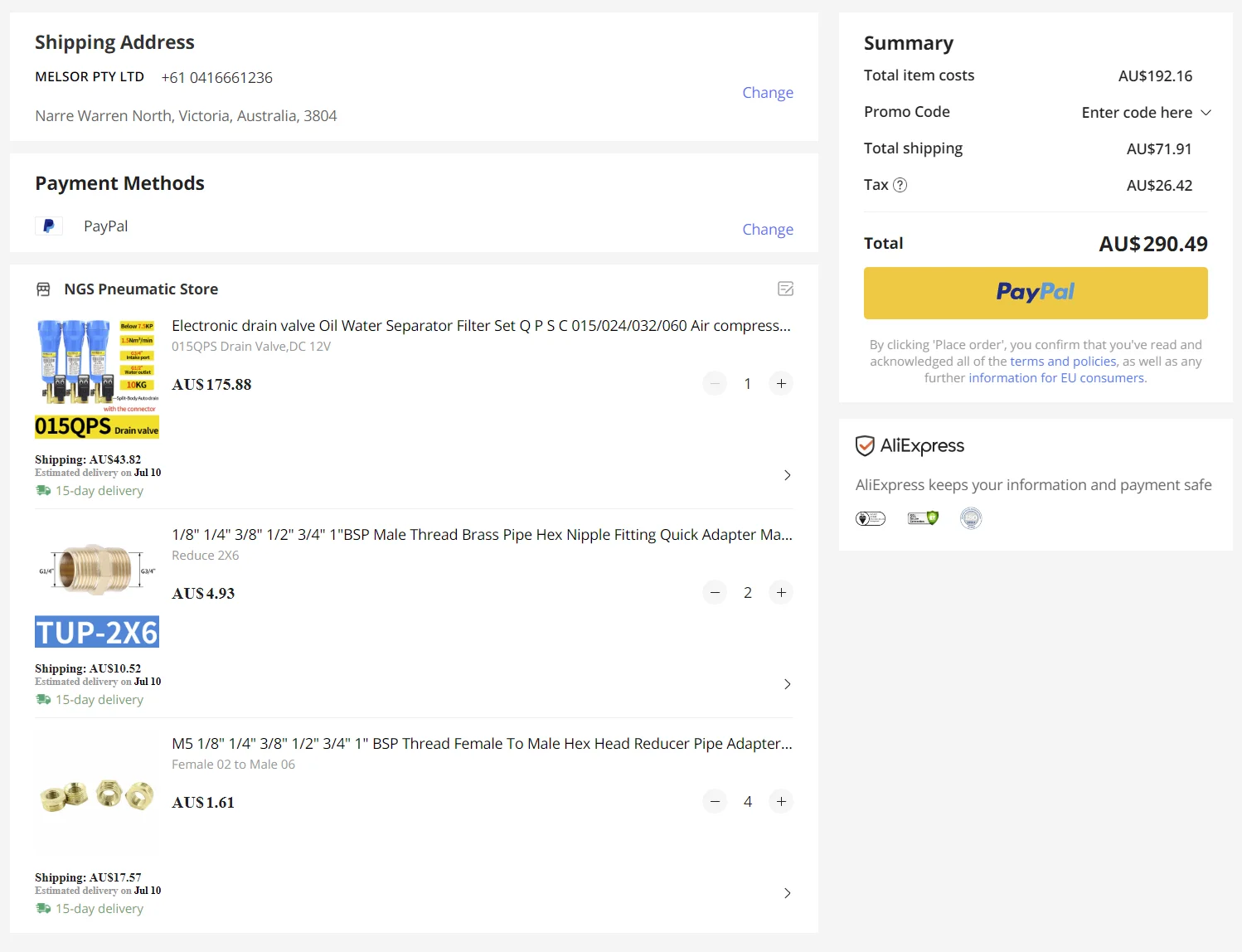This screenshot has width=1242, height=952.
Task: Open shipping options for AU$10.52 shipping
Action: click(x=788, y=684)
